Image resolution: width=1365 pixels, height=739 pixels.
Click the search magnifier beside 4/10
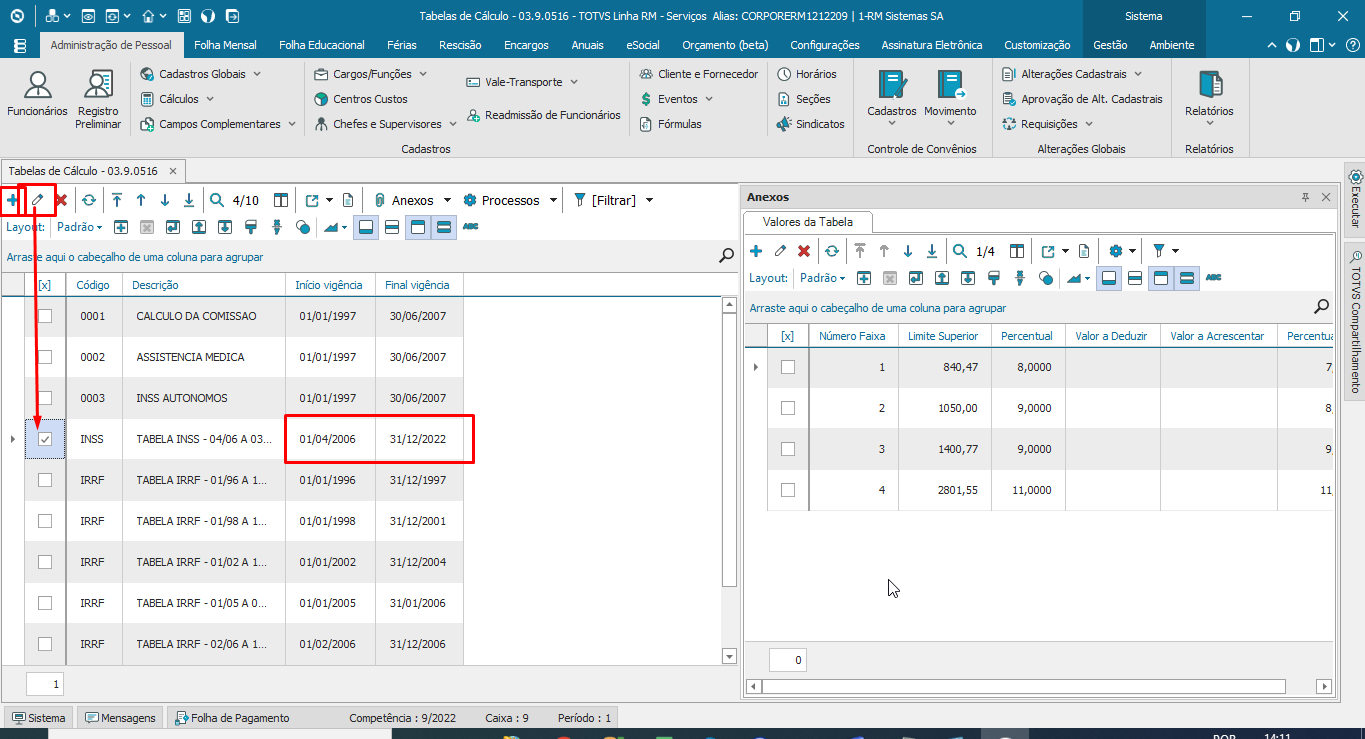click(217, 200)
